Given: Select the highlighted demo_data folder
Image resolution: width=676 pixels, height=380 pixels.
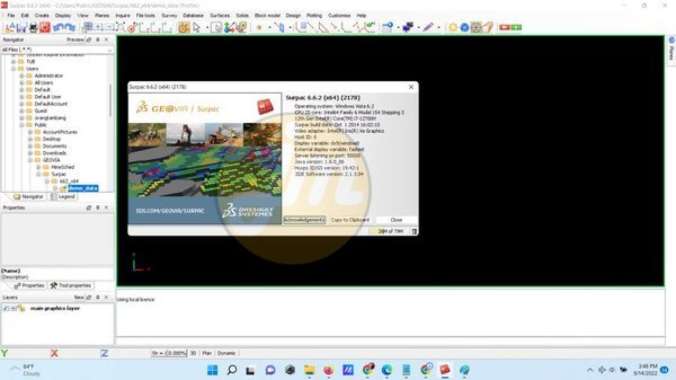Looking at the screenshot, I should [83, 188].
